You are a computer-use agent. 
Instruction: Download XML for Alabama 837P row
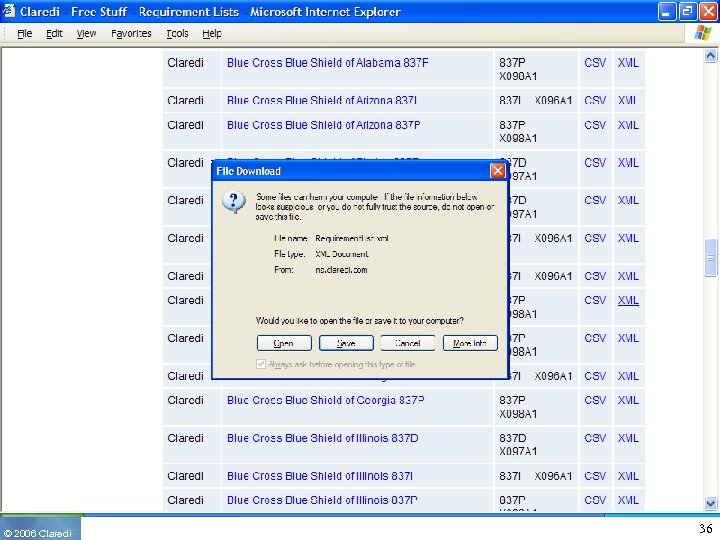(x=628, y=63)
